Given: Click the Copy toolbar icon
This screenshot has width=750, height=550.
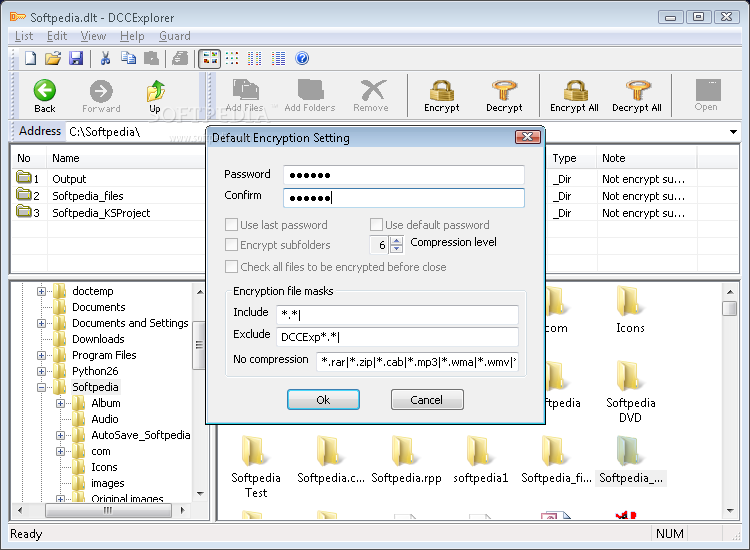Looking at the screenshot, I should (x=128, y=58).
